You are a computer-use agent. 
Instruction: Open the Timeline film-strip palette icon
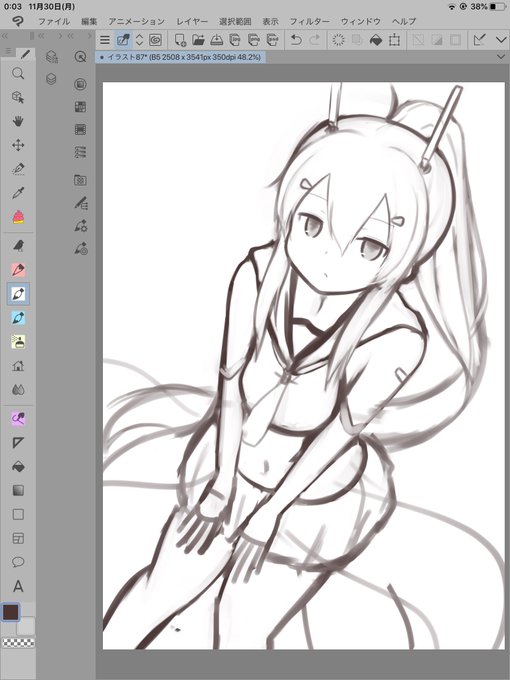[x=80, y=129]
